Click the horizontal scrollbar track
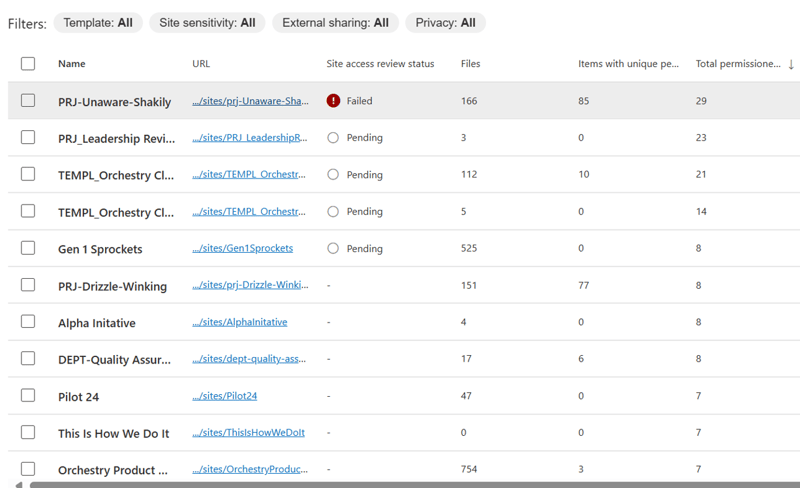Image resolution: width=800 pixels, height=488 pixels. tap(414, 484)
